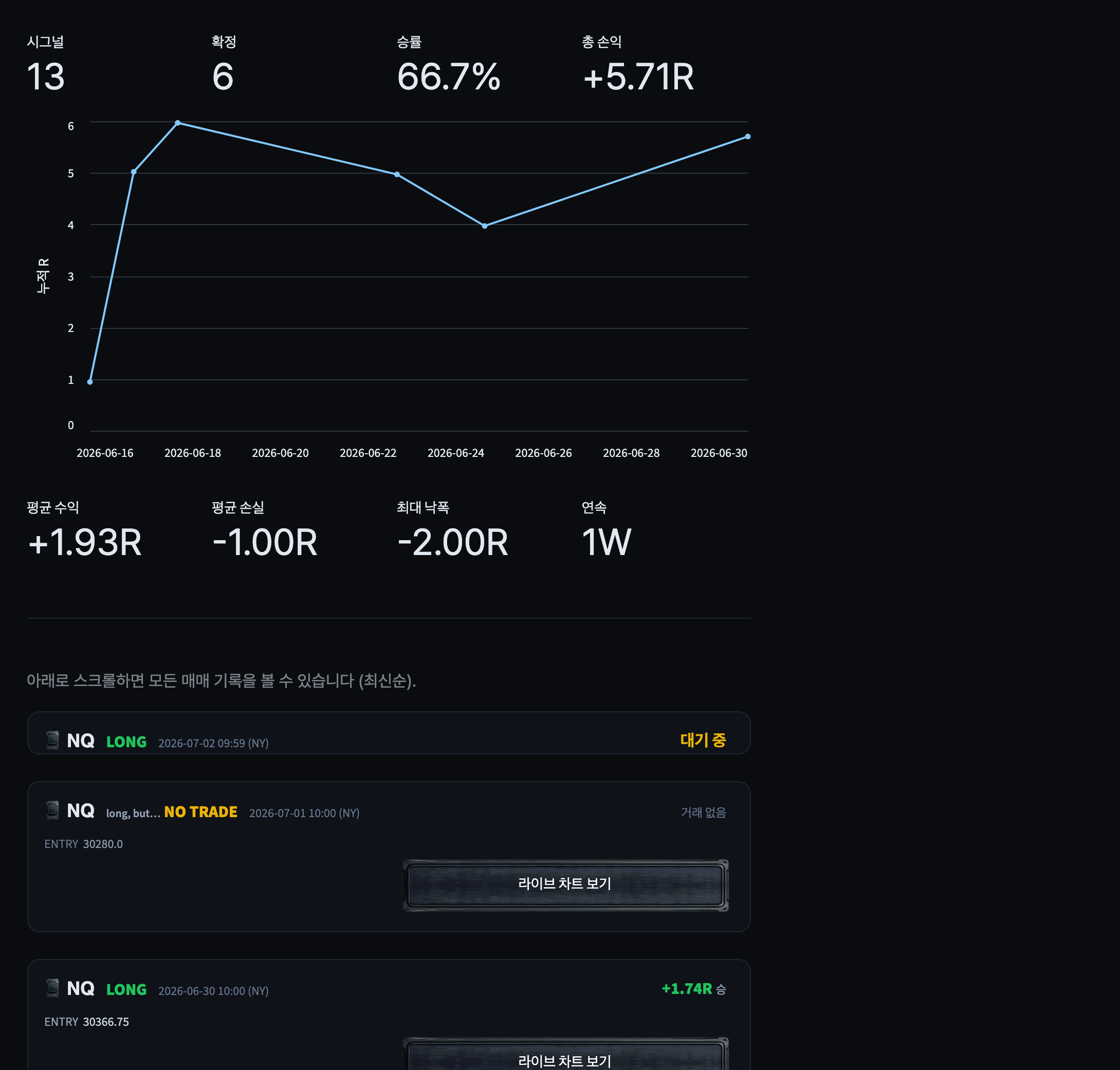Click the 2026-07-02 09:59 (NY) timestamp
This screenshot has height=1070, width=1120.
(x=213, y=743)
